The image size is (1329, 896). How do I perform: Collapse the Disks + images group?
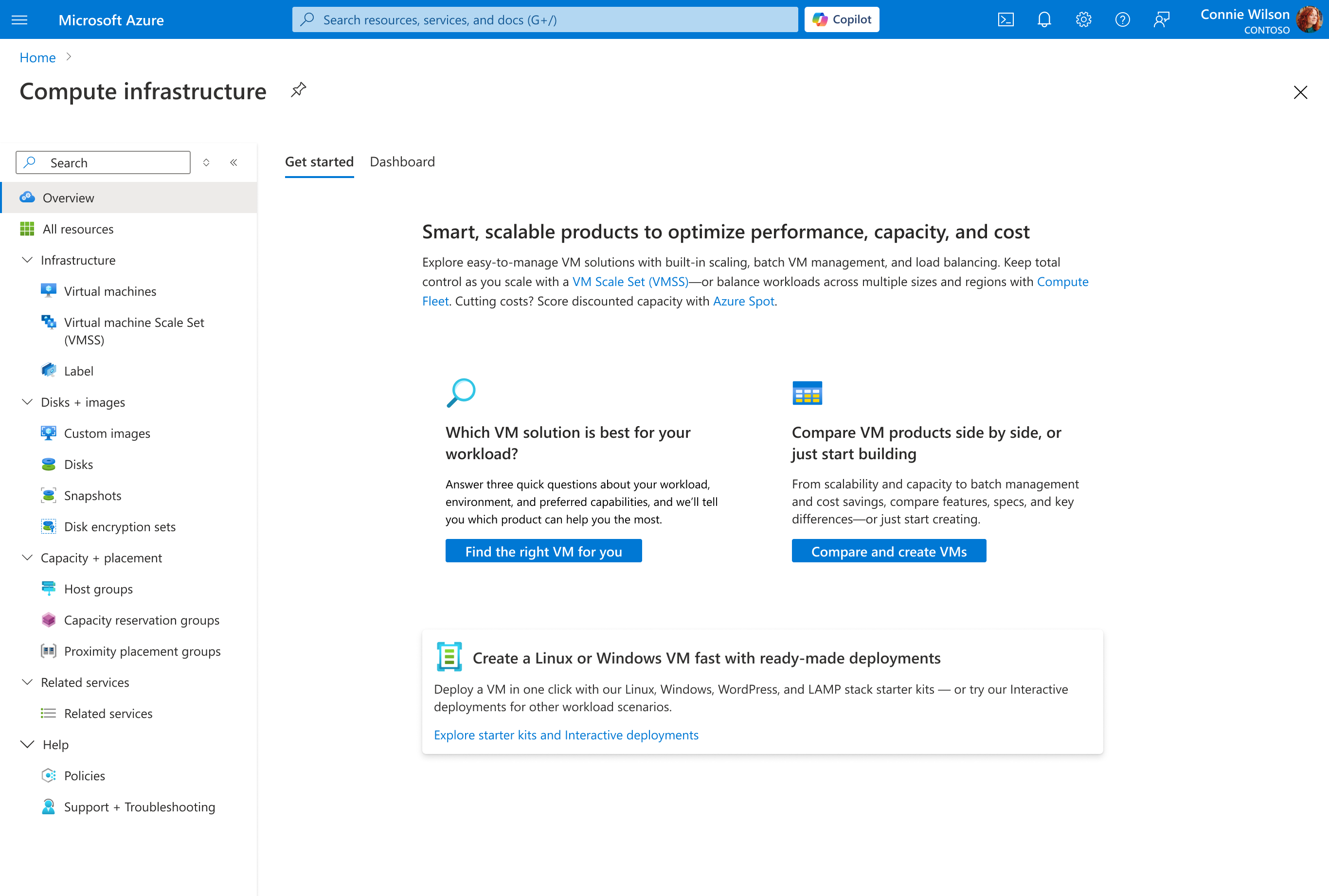27,402
